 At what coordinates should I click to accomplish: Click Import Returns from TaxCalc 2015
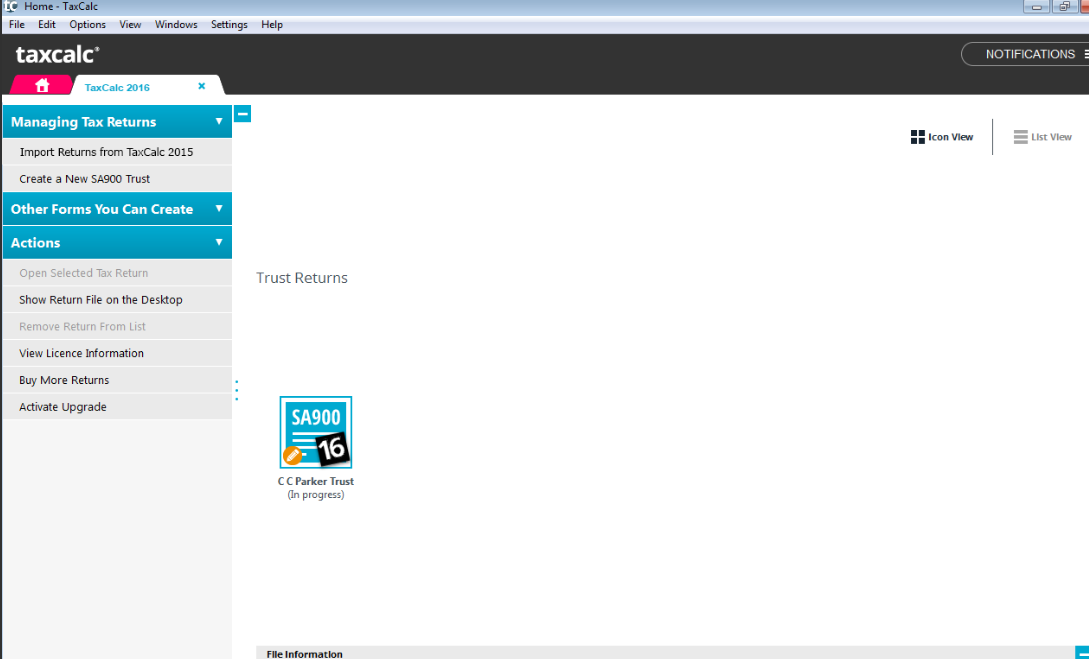(x=117, y=152)
